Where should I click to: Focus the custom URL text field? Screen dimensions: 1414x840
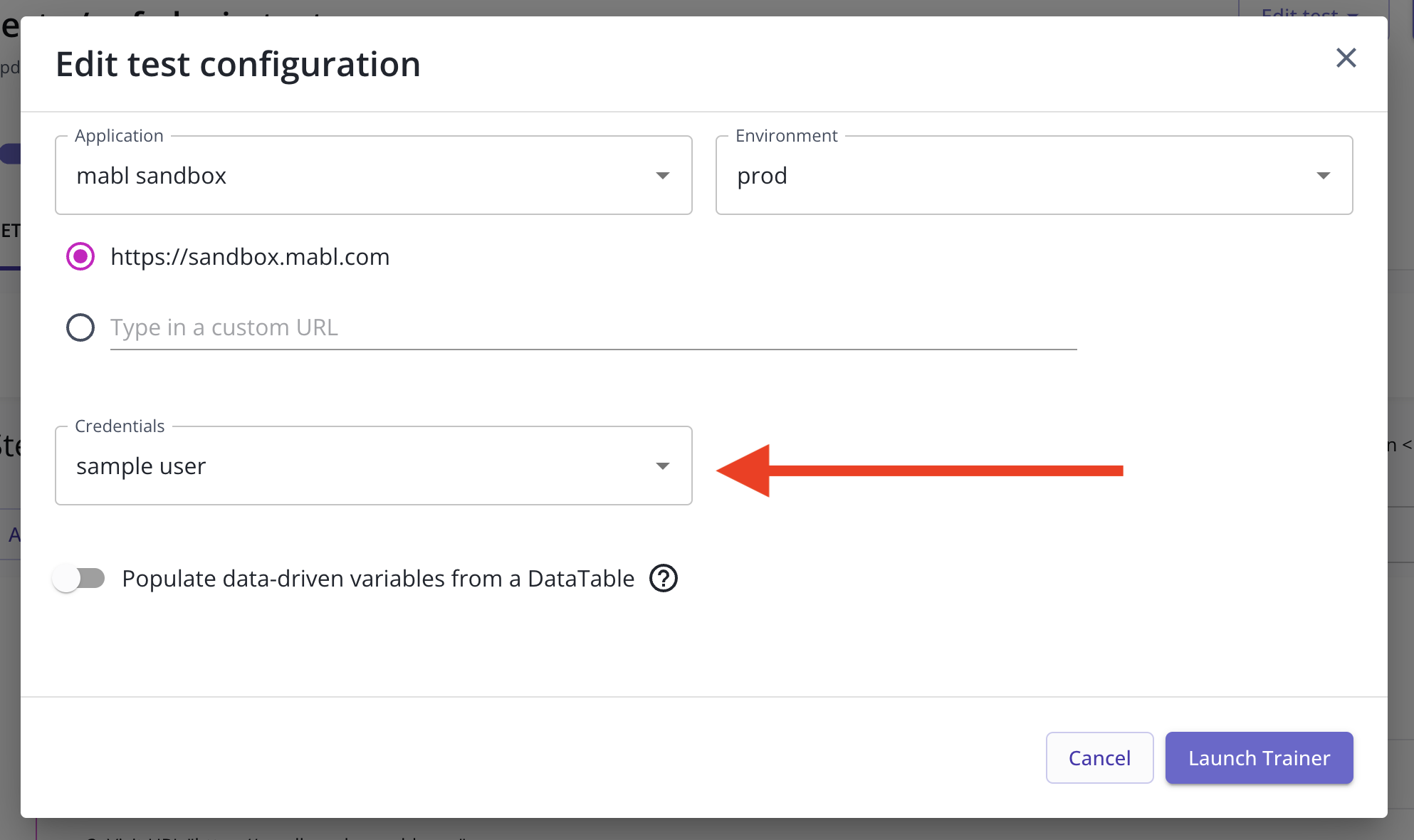[592, 328]
